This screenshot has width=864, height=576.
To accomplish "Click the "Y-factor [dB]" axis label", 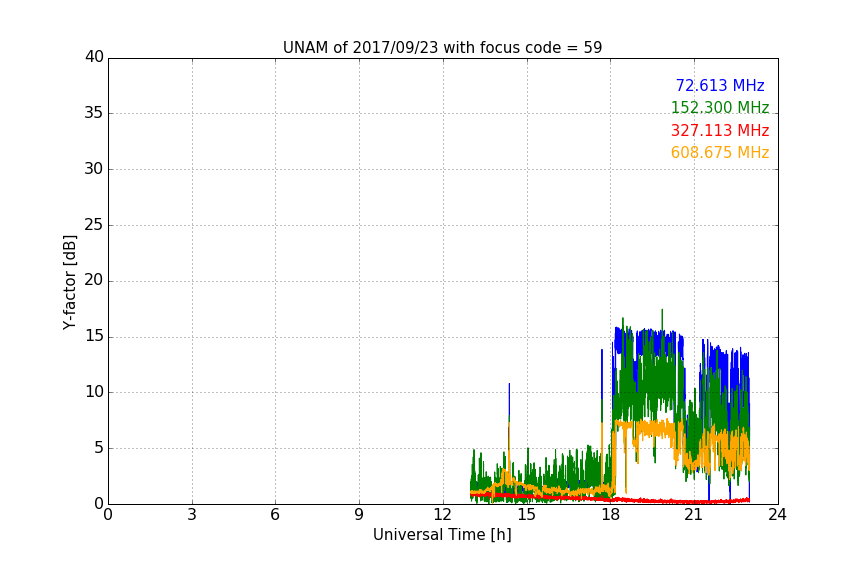I will click(69, 282).
